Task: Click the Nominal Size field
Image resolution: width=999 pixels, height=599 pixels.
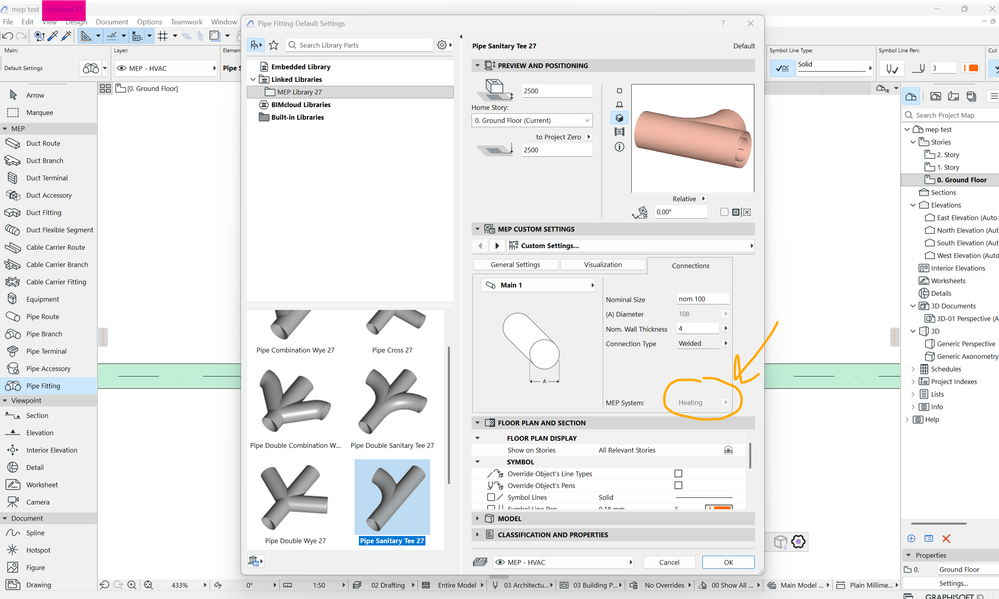Action: click(x=703, y=299)
